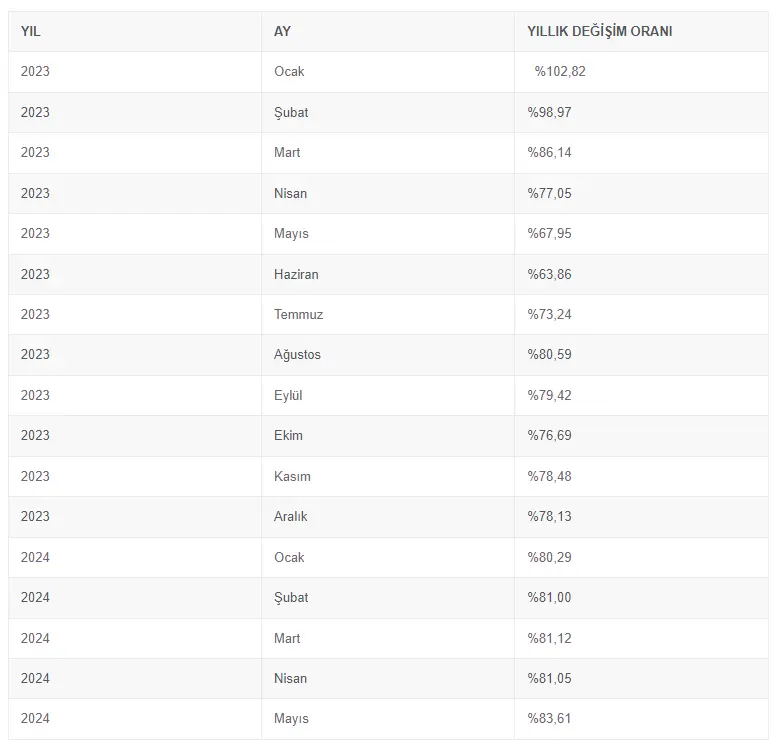Click the Ekim month cell
Viewport: 783px width, 754px height.
388,436
